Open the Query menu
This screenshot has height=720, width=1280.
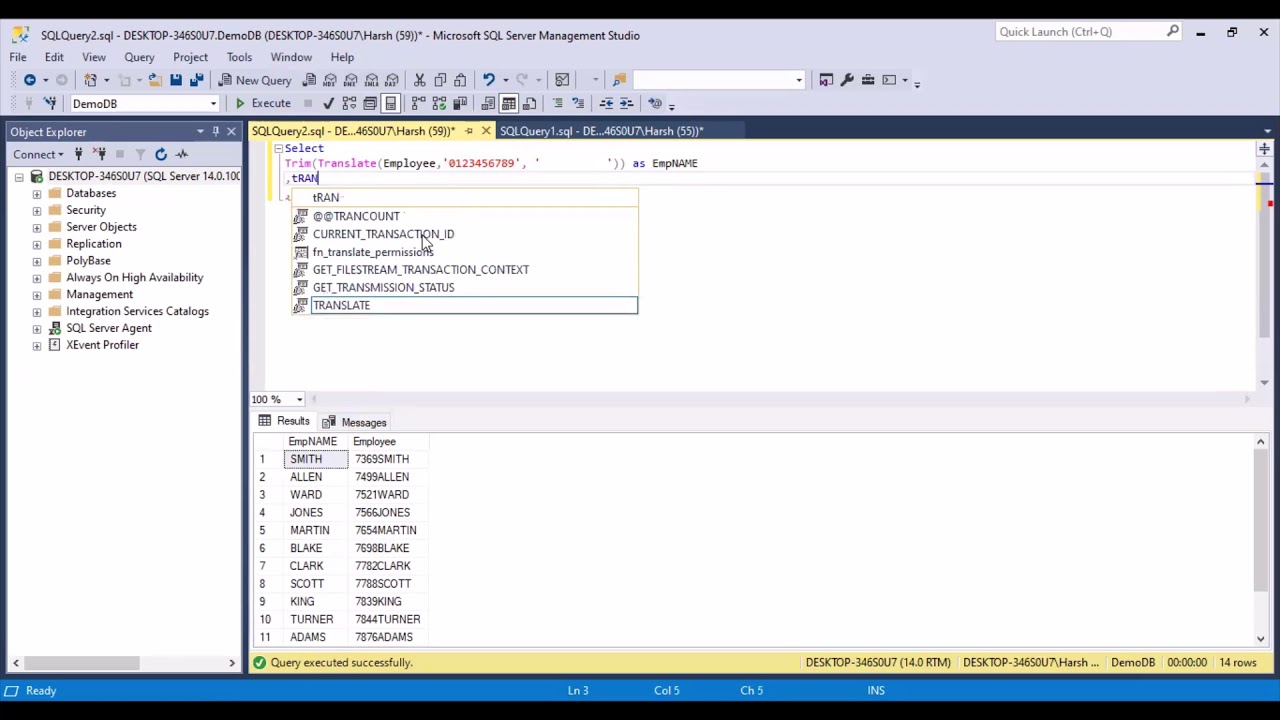pyautogui.click(x=139, y=57)
